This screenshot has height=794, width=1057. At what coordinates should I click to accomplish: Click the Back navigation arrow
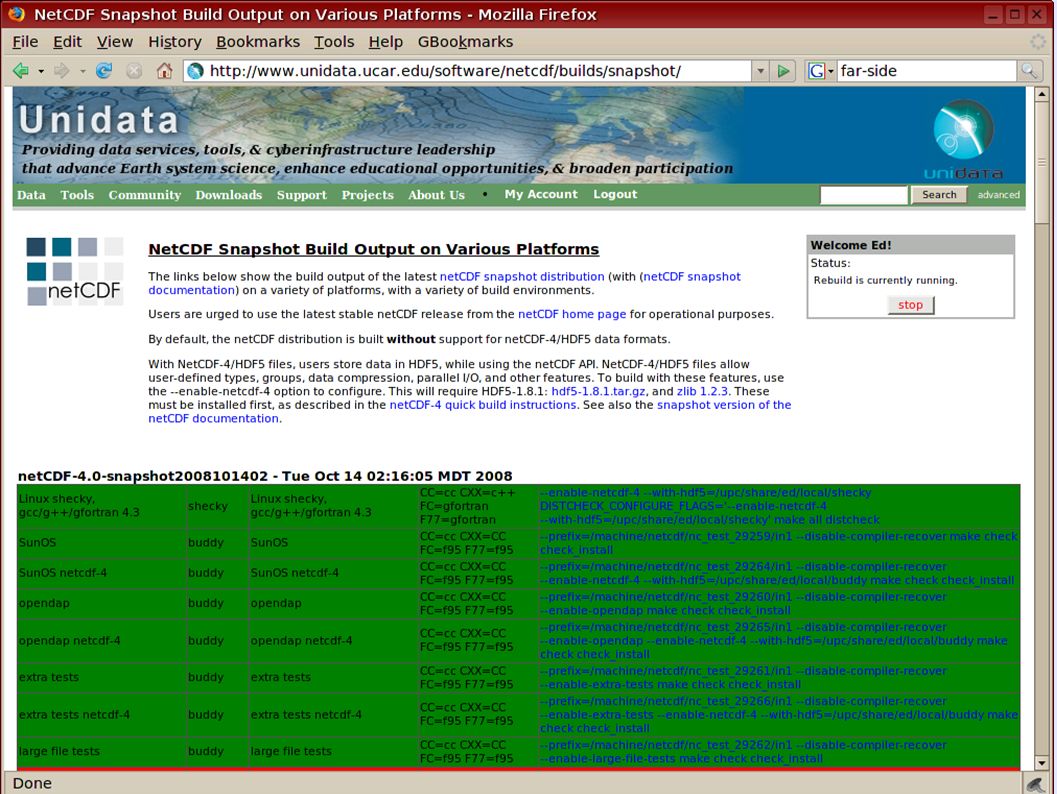click(21, 71)
